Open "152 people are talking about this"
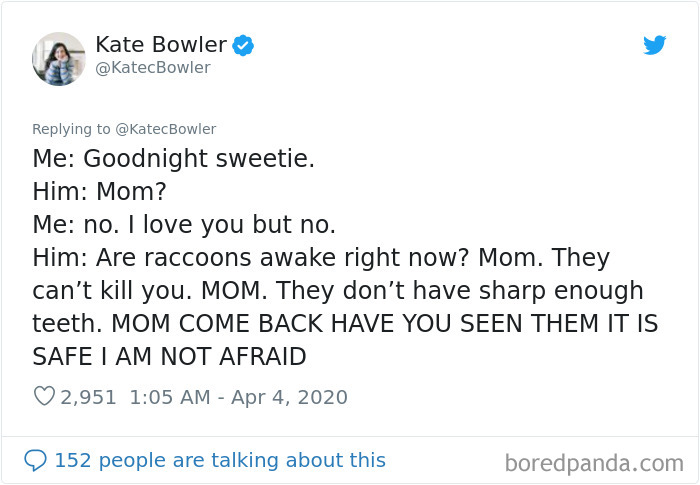This screenshot has height=485, width=700. click(x=219, y=460)
